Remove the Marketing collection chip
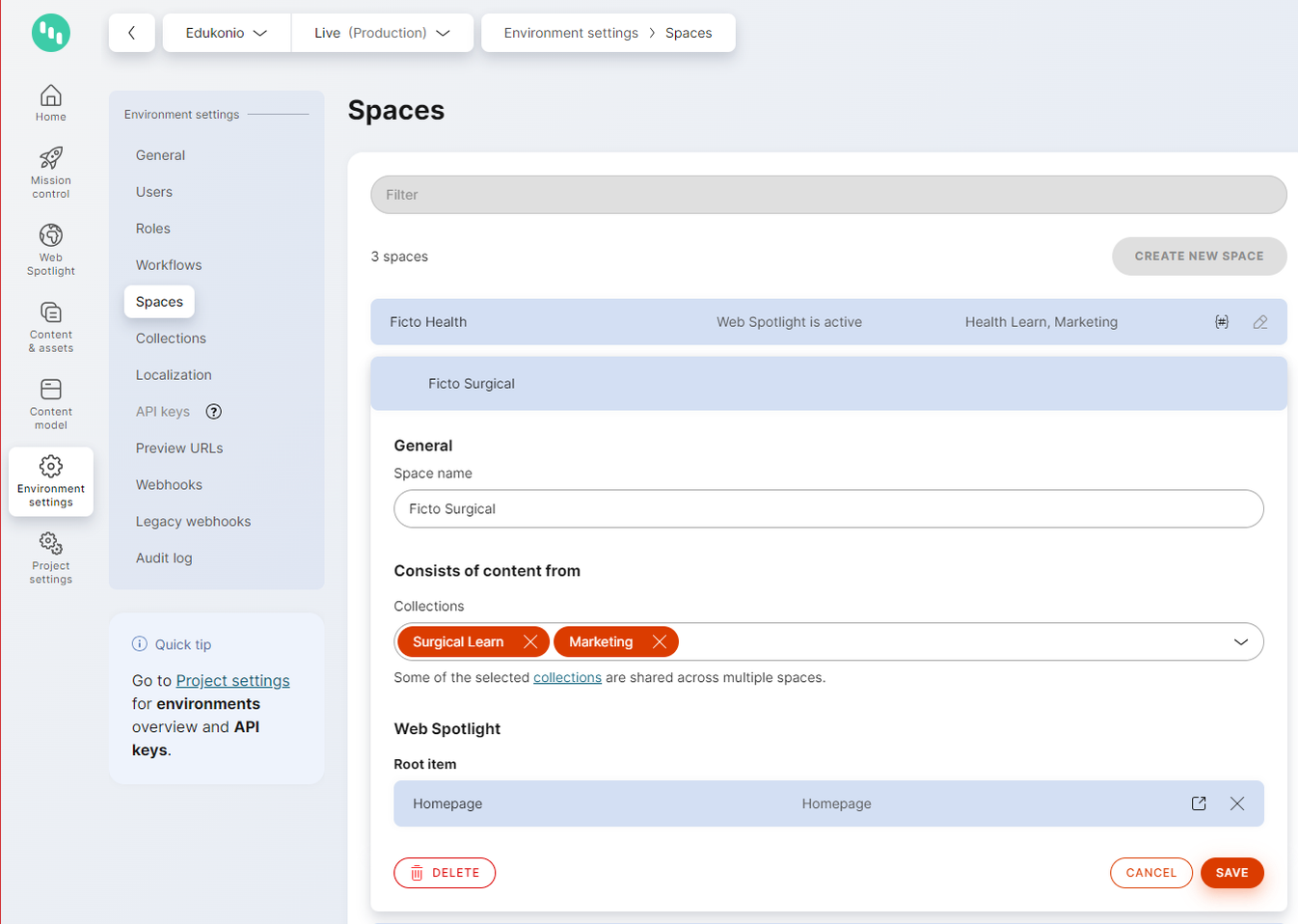Screen dimensions: 1298x924 (660, 640)
